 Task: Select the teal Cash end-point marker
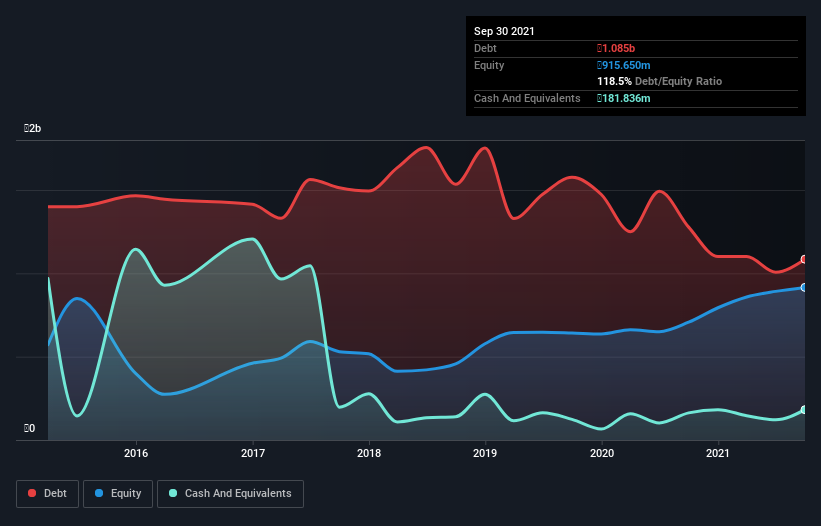coord(804,410)
